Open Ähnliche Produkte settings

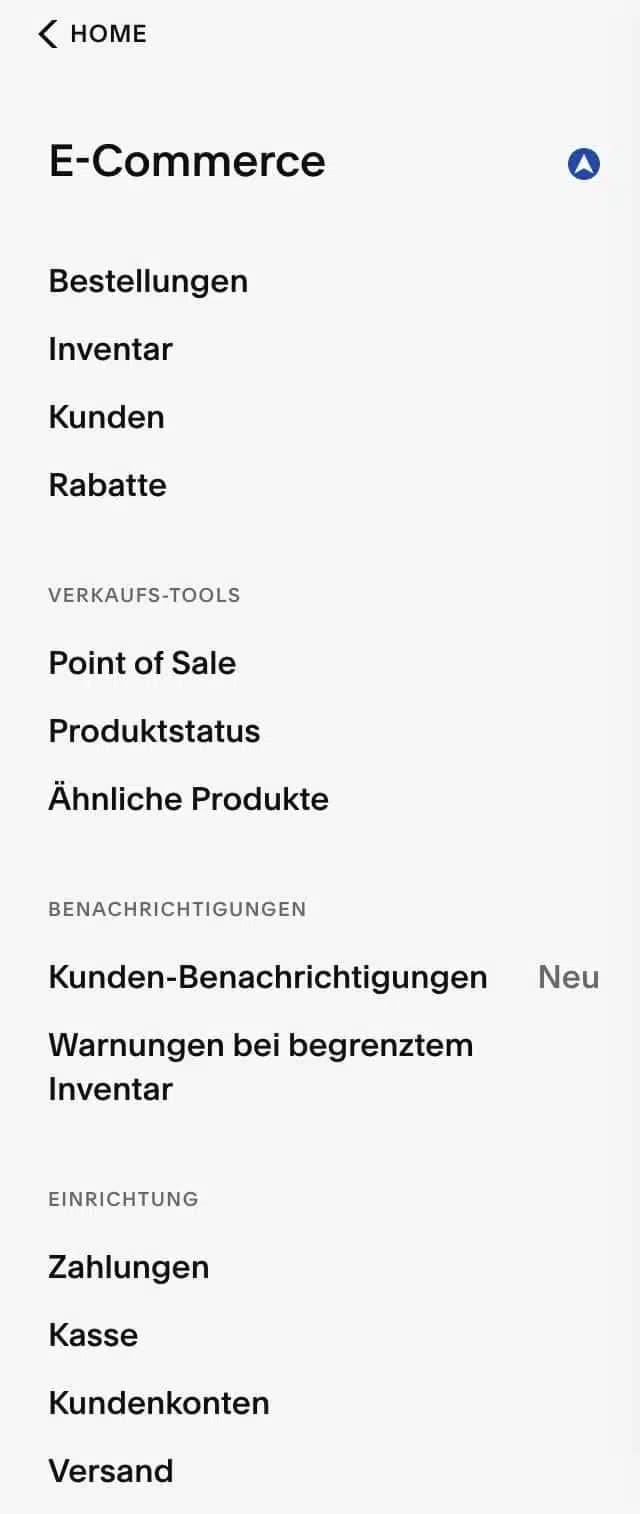[x=188, y=799]
